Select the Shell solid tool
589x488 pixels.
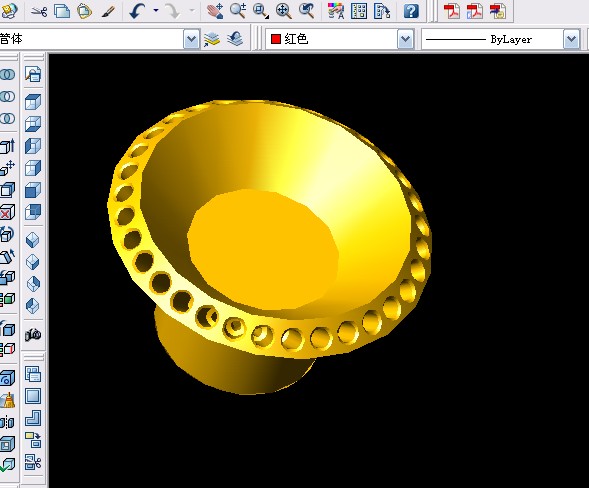(8, 444)
